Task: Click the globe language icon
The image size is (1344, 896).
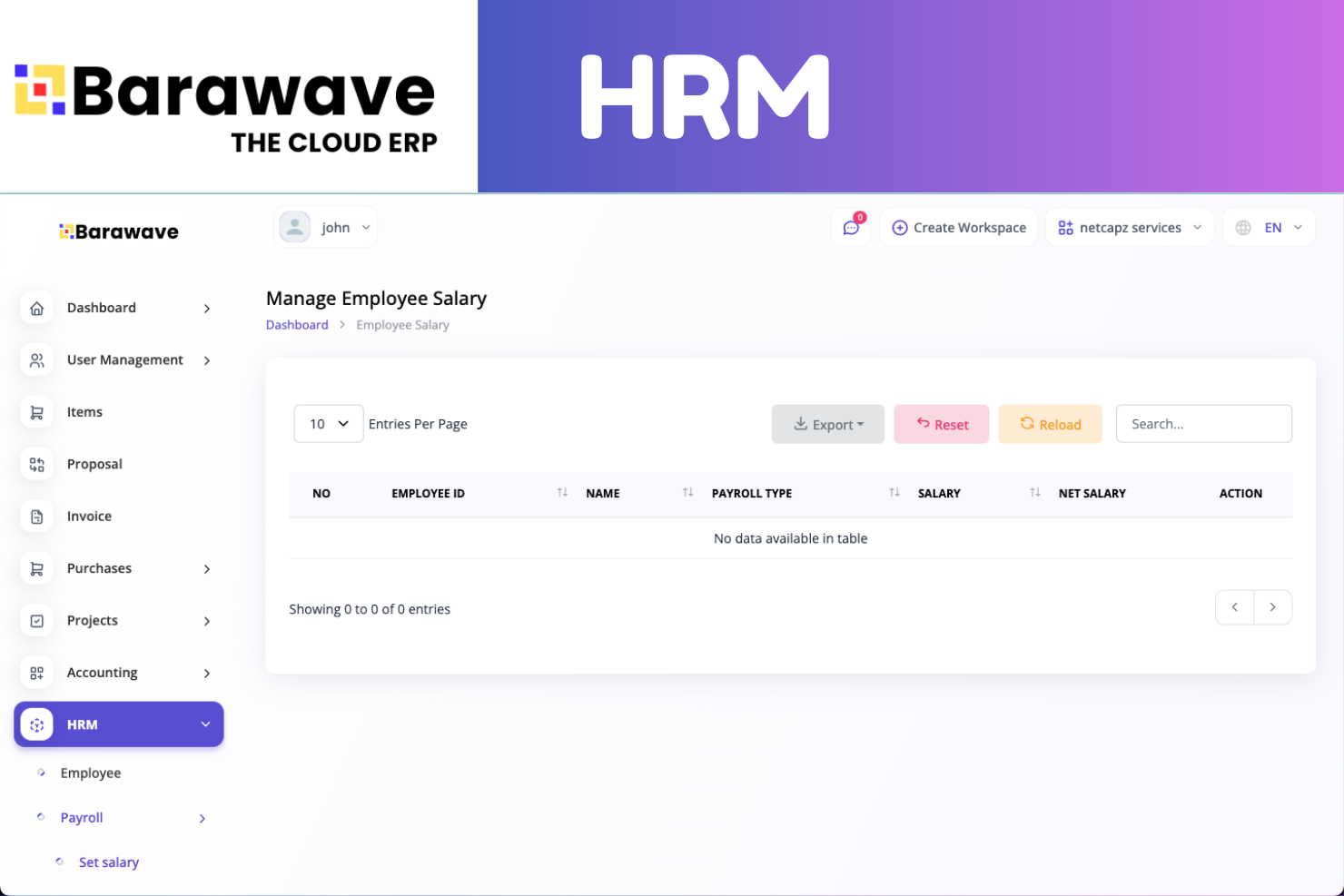Action: click(x=1243, y=228)
